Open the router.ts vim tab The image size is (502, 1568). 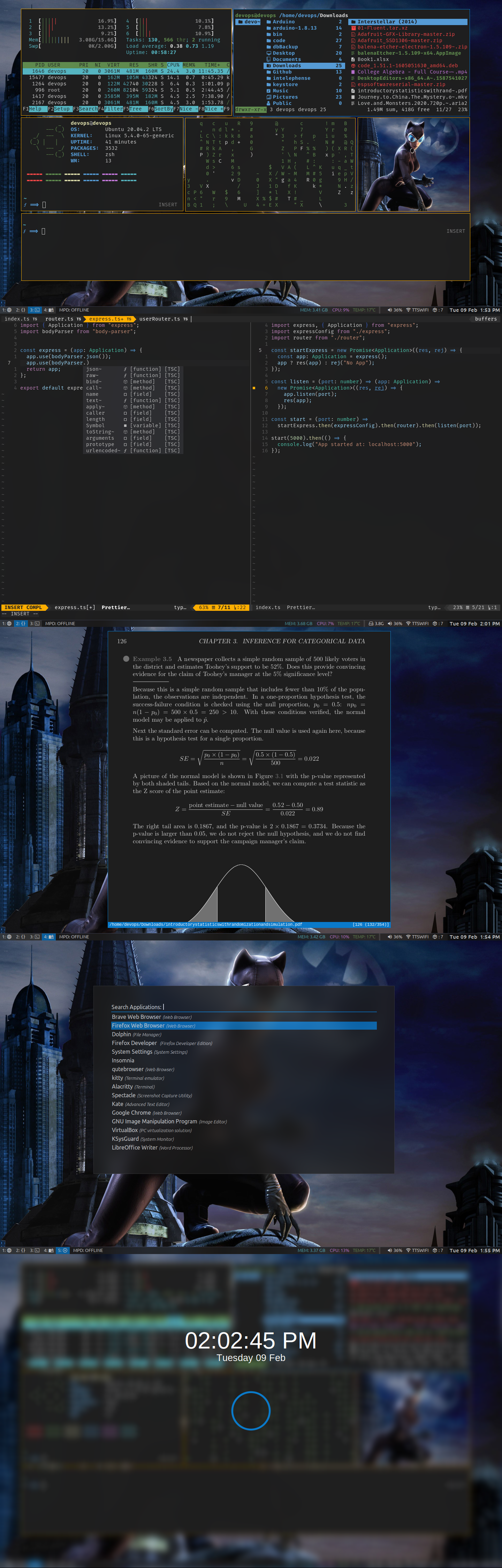(63, 319)
